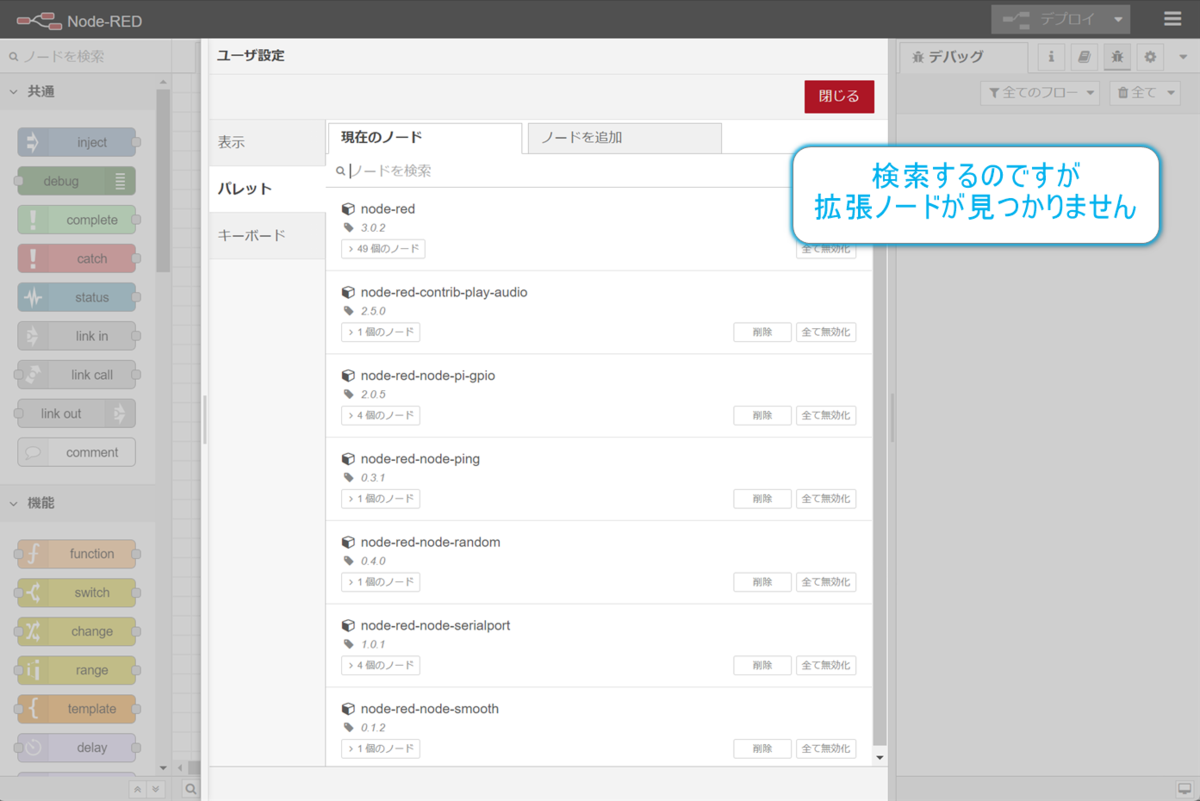Disable all node-red-contrib-play-audio nodes
The image size is (1200, 801).
[x=826, y=332]
